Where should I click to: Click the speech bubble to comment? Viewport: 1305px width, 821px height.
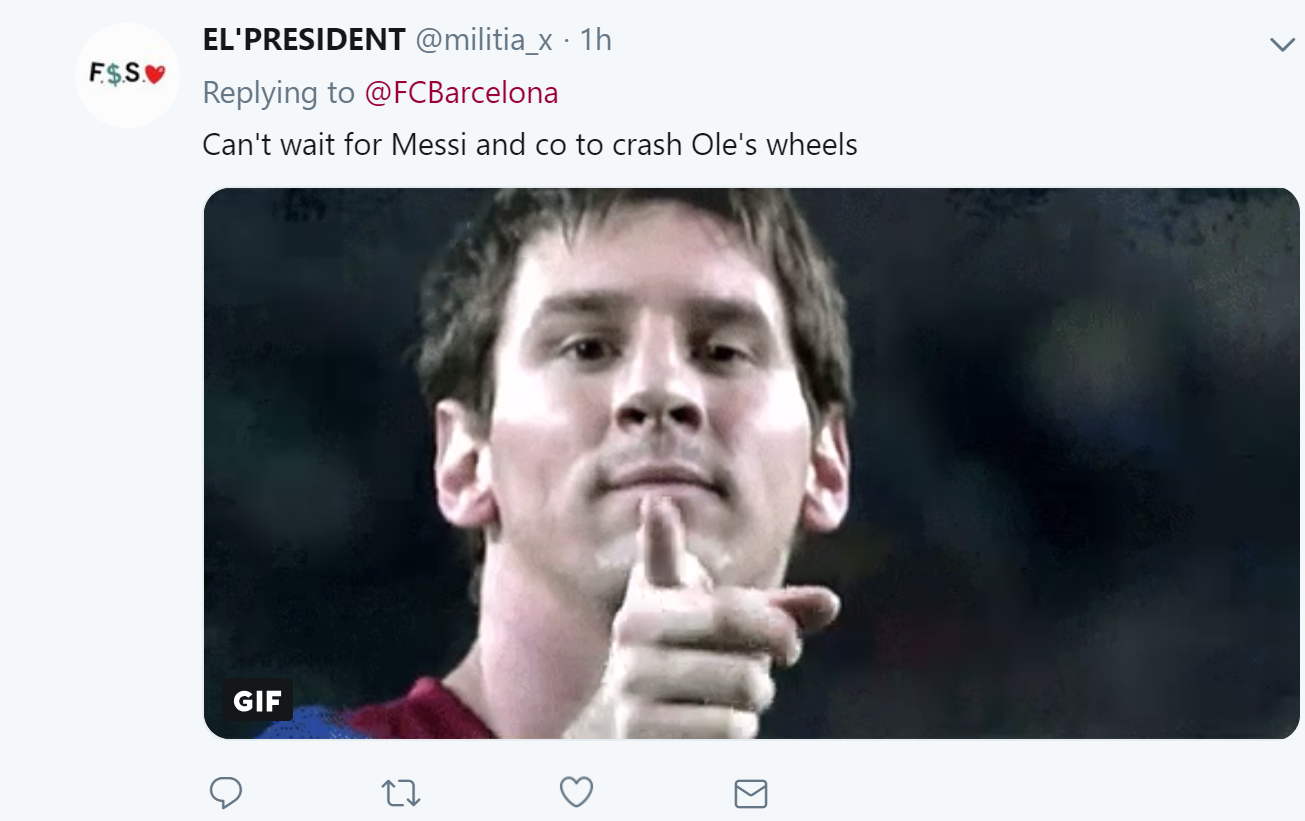click(227, 791)
